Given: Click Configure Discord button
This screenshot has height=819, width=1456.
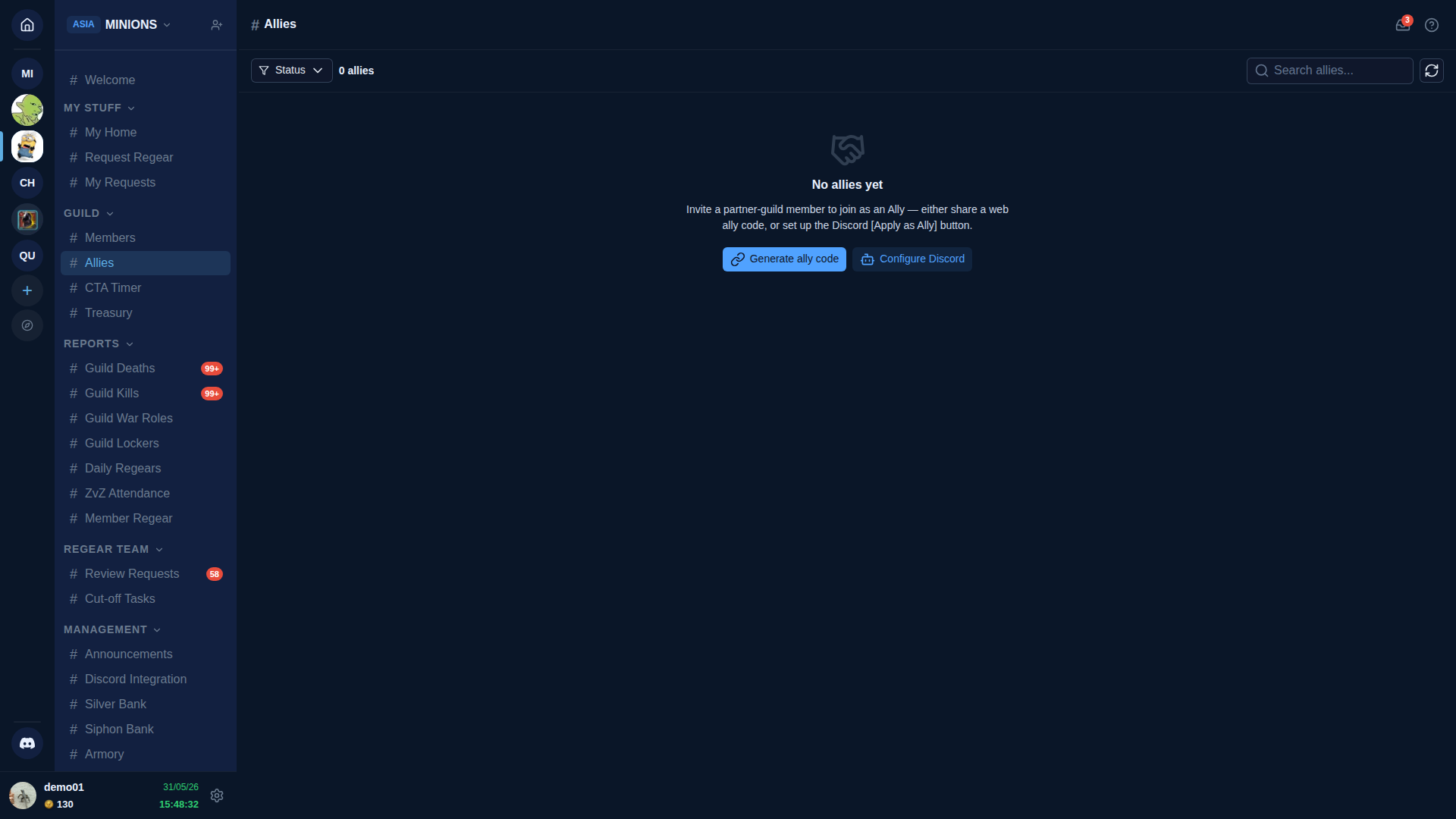Looking at the screenshot, I should (912, 259).
